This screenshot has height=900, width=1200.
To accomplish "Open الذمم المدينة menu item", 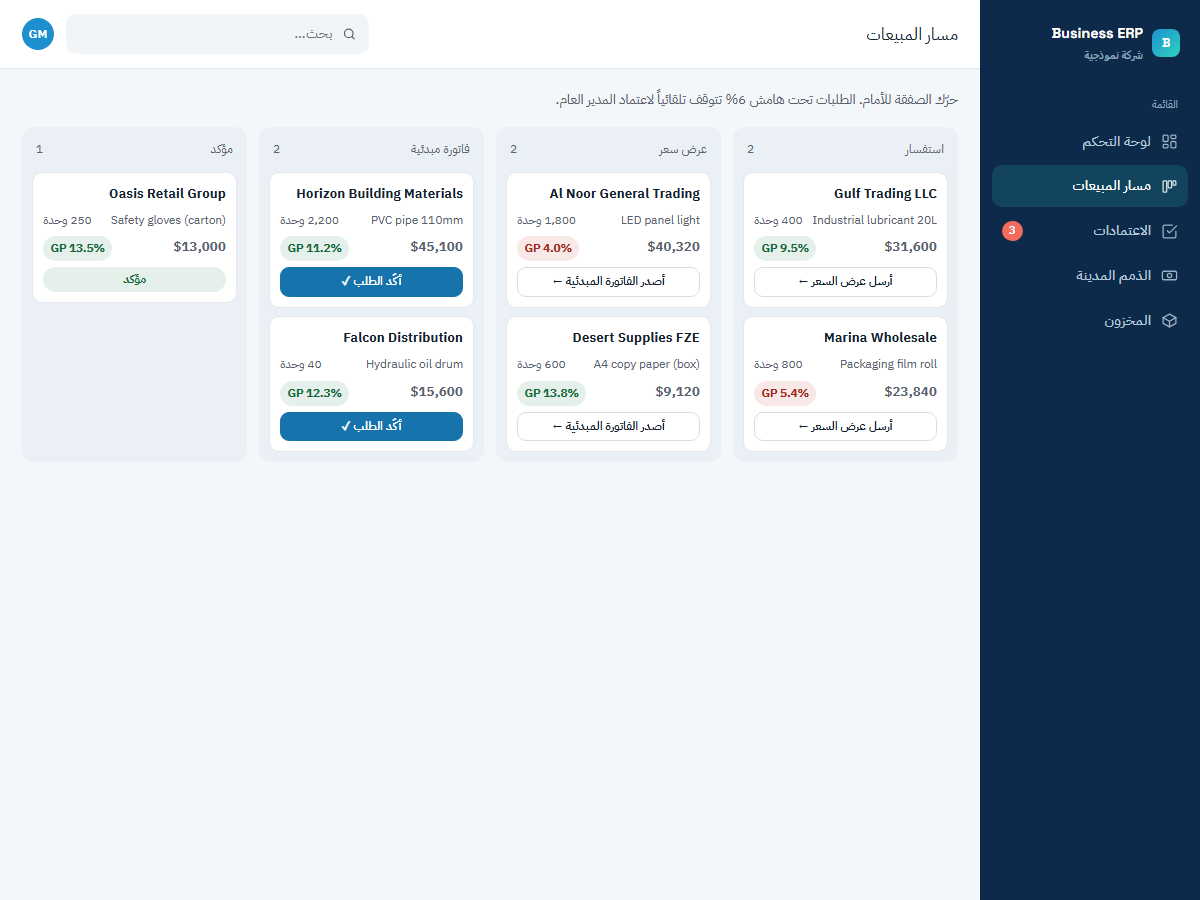I will 1090,276.
